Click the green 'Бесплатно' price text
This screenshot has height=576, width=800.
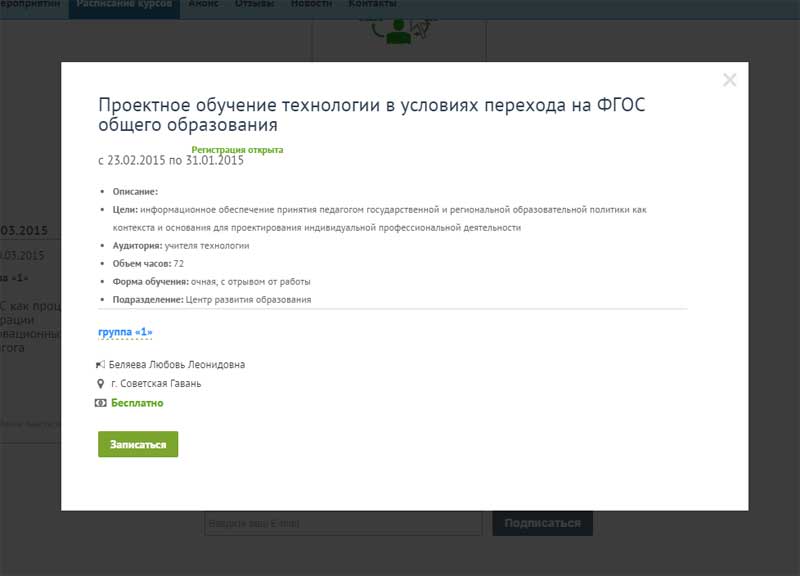(x=137, y=403)
